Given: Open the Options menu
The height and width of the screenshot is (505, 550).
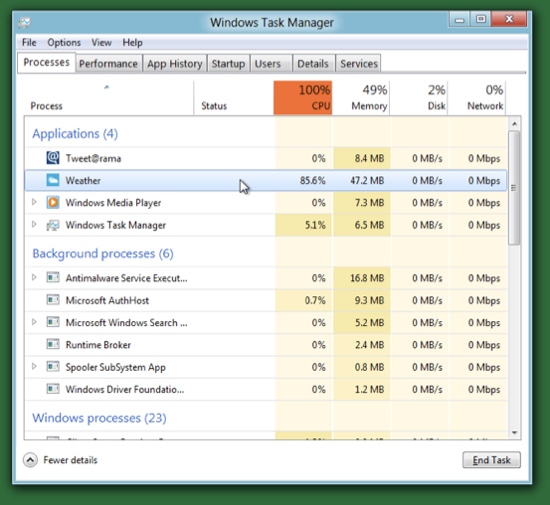Looking at the screenshot, I should [x=64, y=42].
